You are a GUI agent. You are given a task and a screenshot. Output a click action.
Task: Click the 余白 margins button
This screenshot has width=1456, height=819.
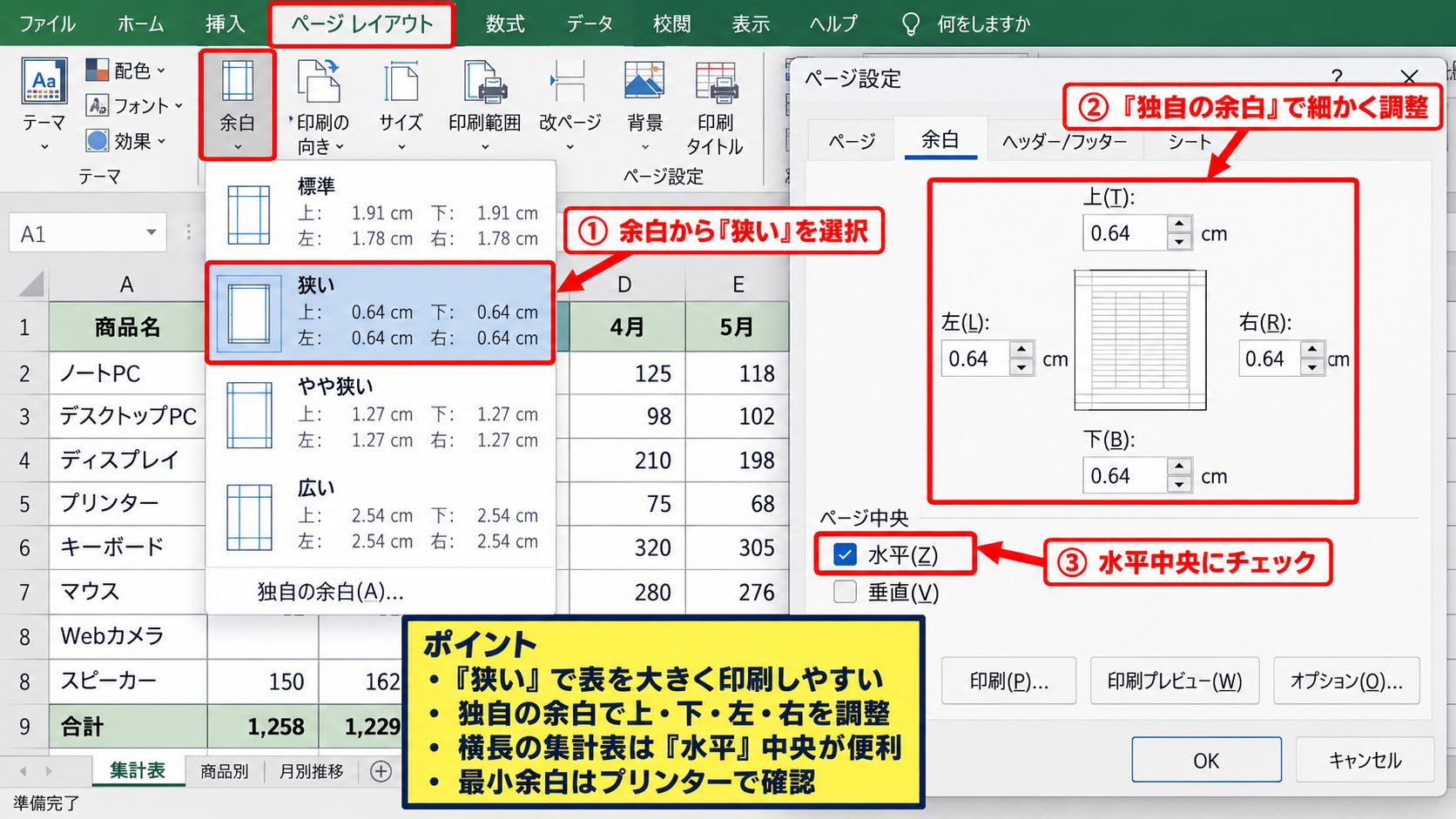[237, 104]
